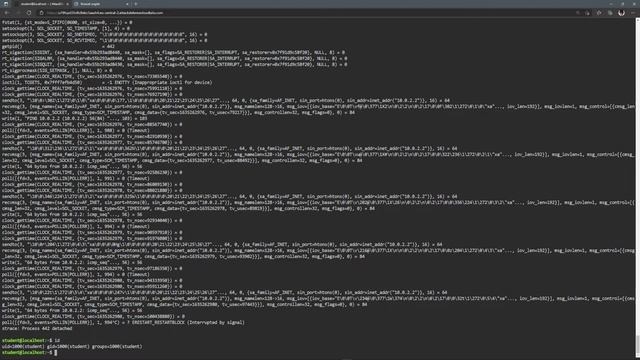Viewport: 640px width, 360px height.
Task: Click the 'strace: Process 442 detached' line
Action: point(37,329)
